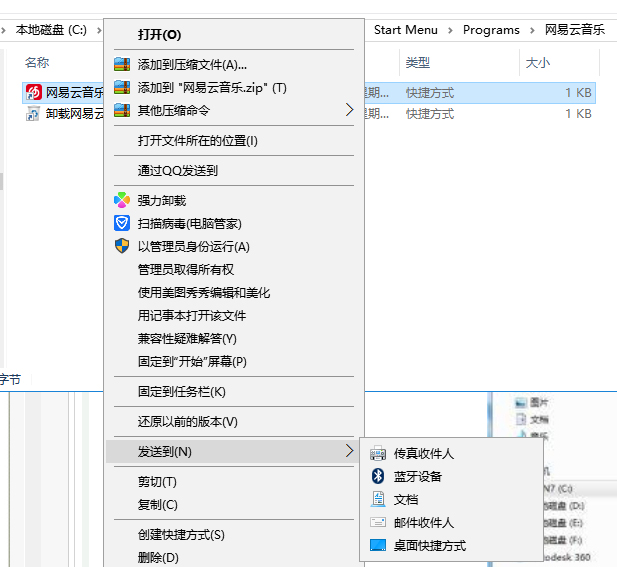Select 删除(D) menu entry

234,557
